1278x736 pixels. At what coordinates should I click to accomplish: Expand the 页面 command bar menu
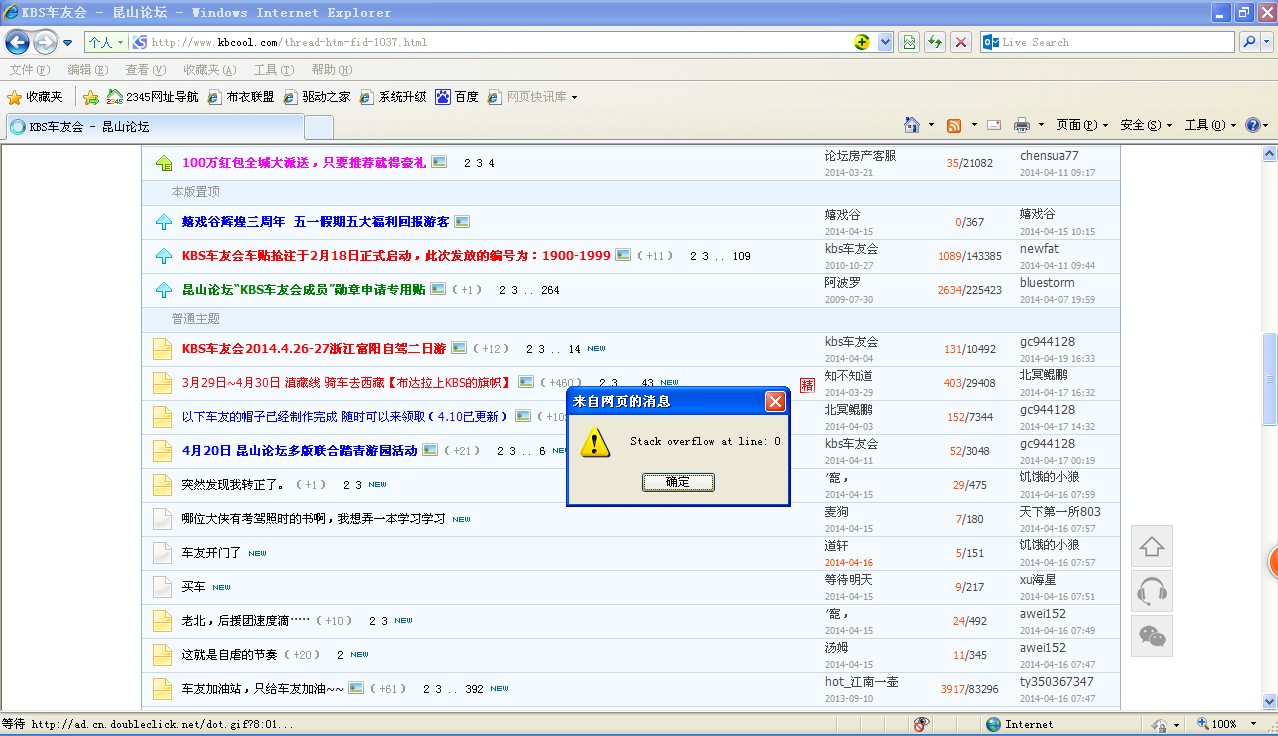(1082, 125)
